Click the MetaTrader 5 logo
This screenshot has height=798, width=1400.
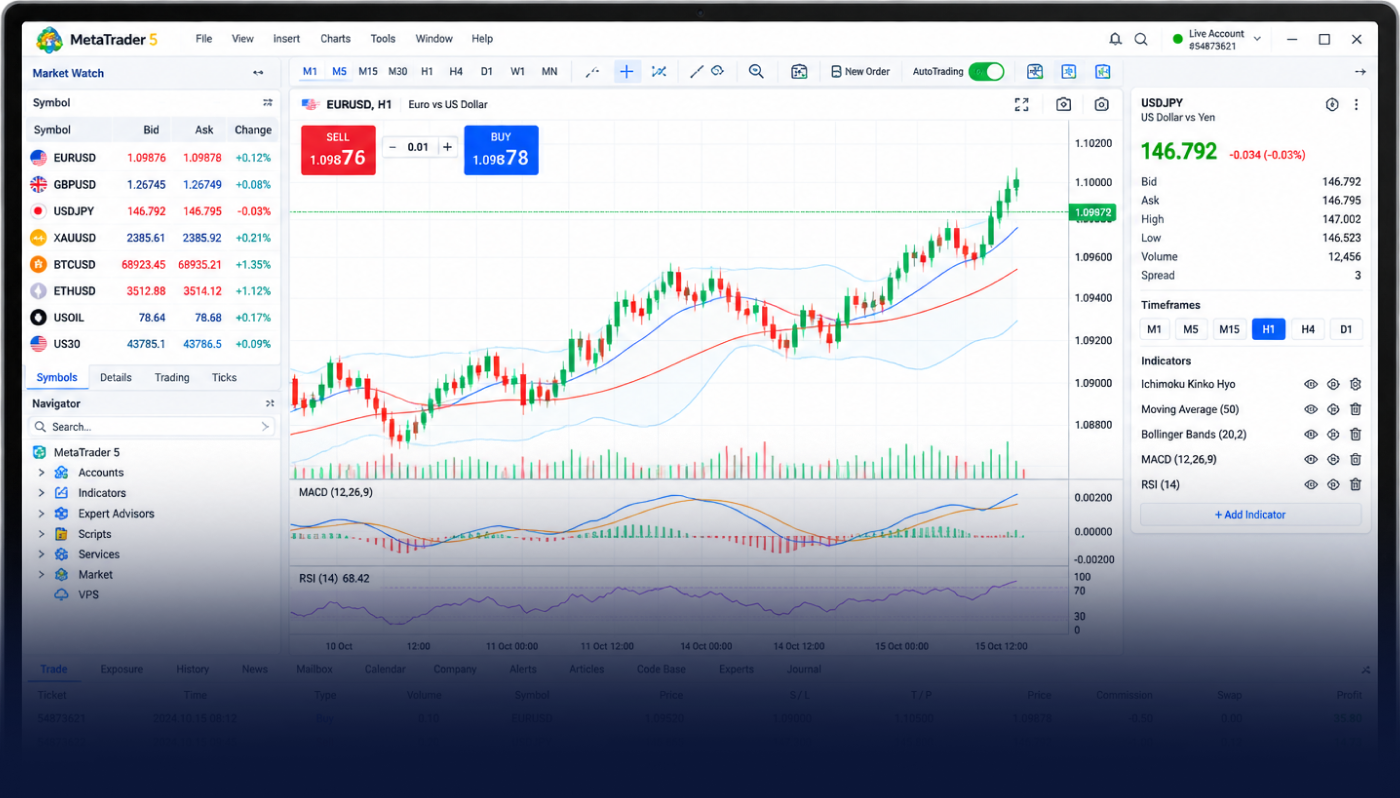pos(49,40)
